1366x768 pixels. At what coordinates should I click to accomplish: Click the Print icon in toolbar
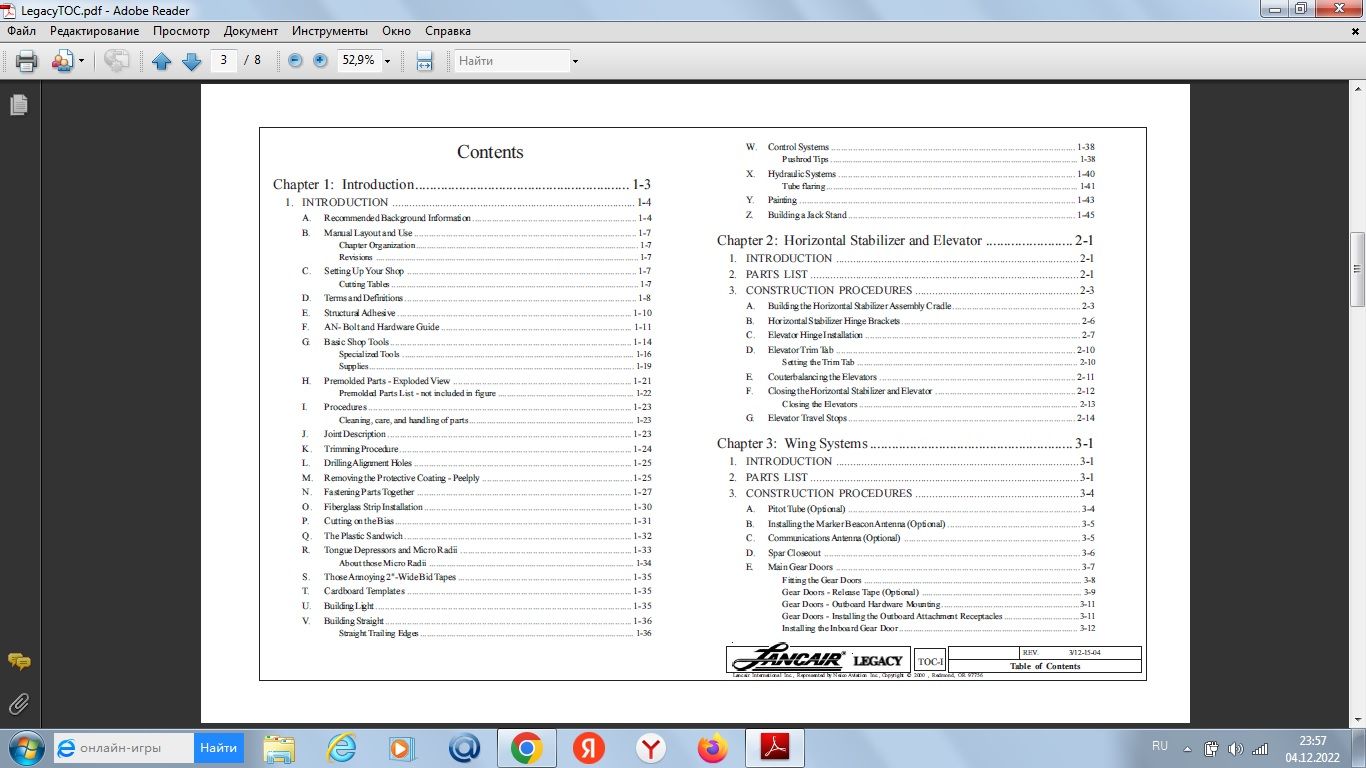[x=27, y=61]
